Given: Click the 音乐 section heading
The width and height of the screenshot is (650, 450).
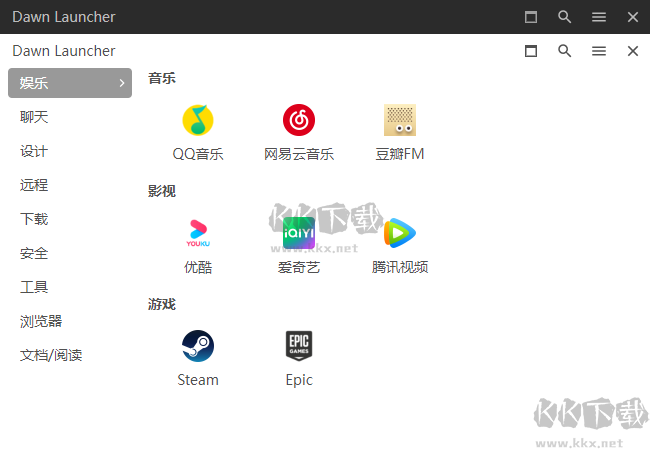Looking at the screenshot, I should click(x=162, y=78).
